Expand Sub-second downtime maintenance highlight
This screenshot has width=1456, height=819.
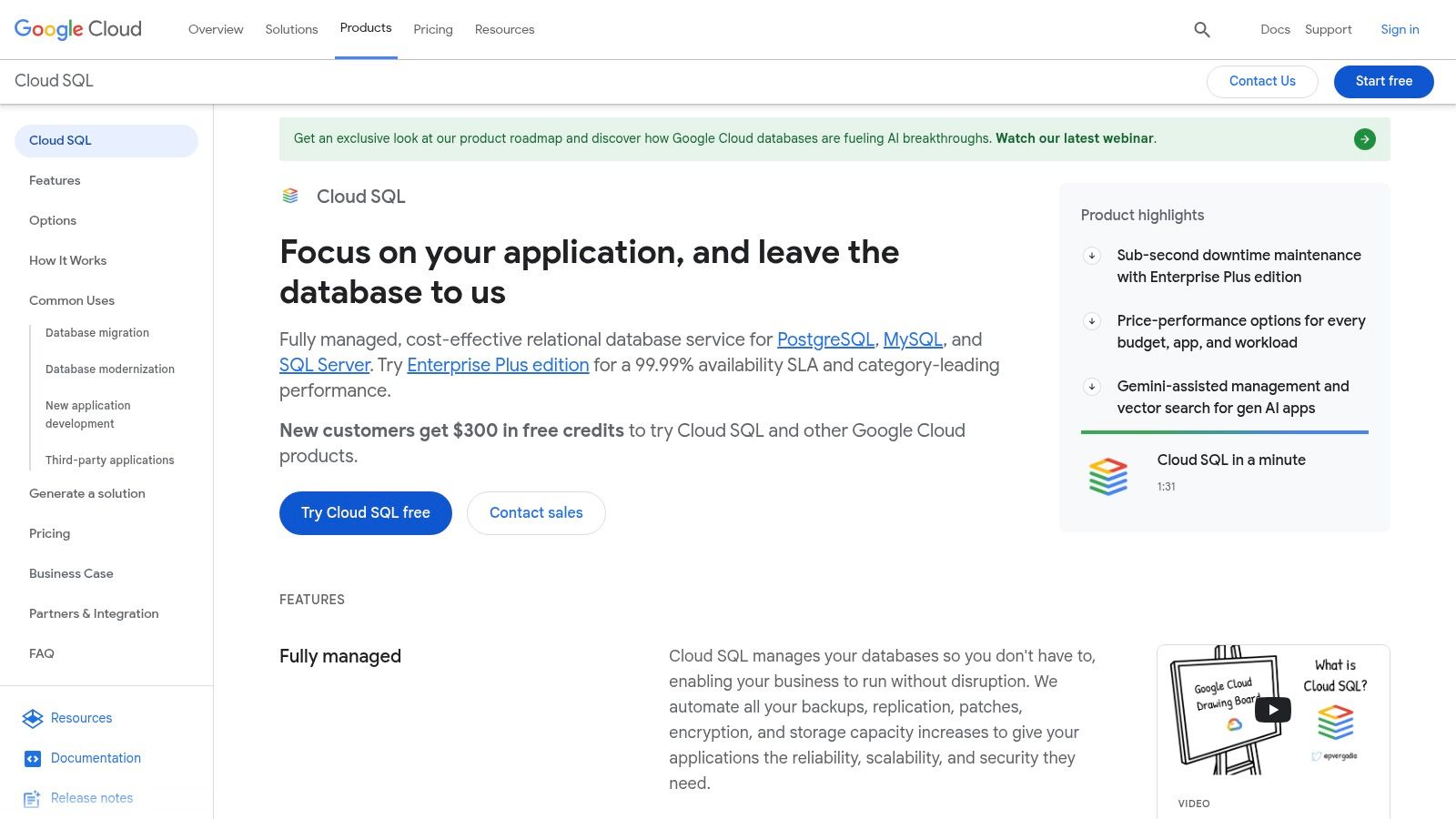point(1092,256)
